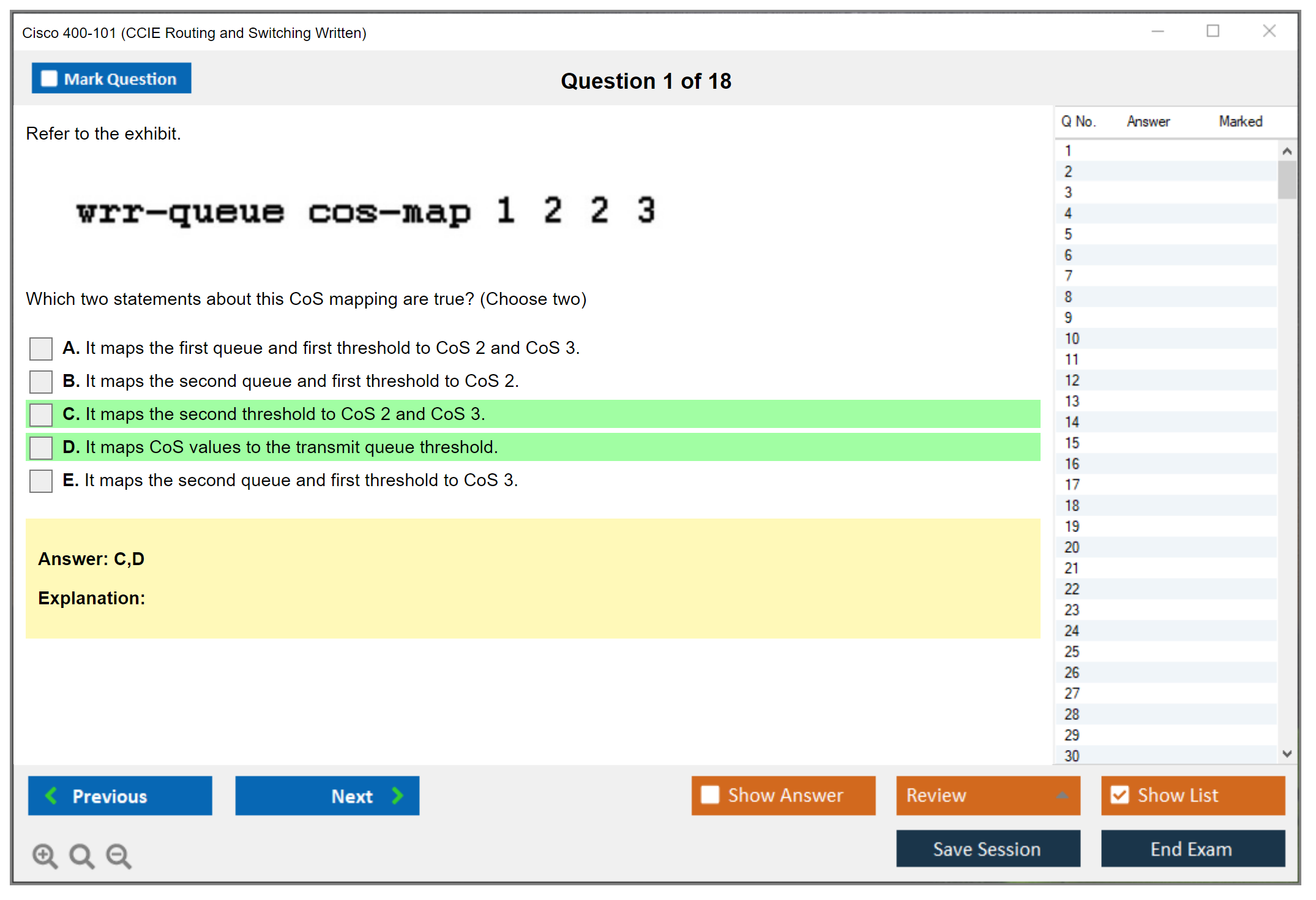Image resolution: width=1316 pixels, height=900 pixels.
Task: Disable the Show List option
Action: pos(1120,795)
